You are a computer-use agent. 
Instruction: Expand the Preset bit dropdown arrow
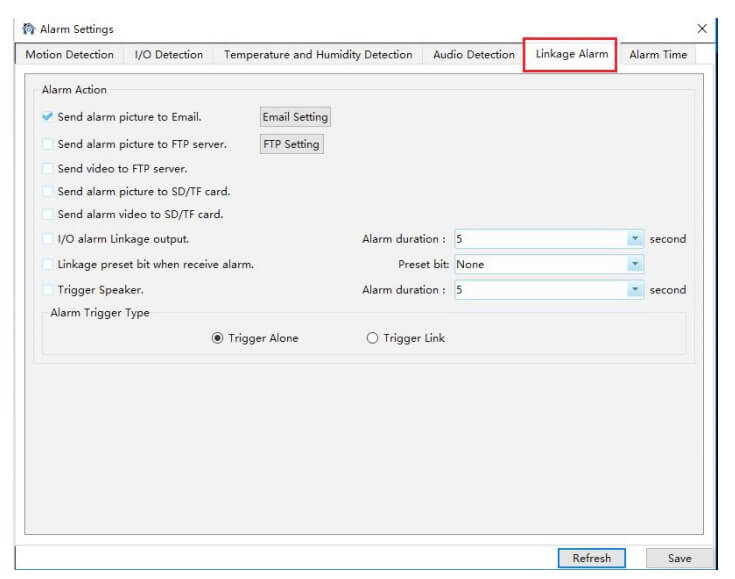tap(635, 264)
